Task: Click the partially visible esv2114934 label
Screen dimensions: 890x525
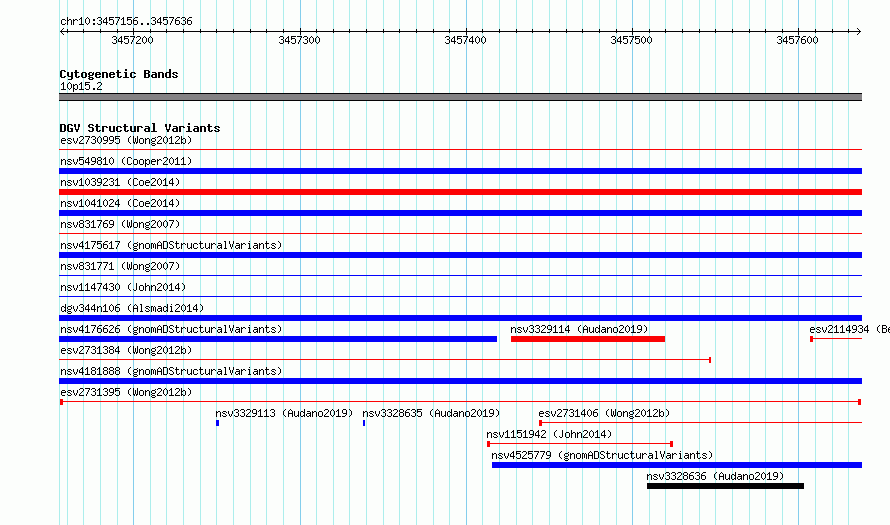Action: pos(849,329)
